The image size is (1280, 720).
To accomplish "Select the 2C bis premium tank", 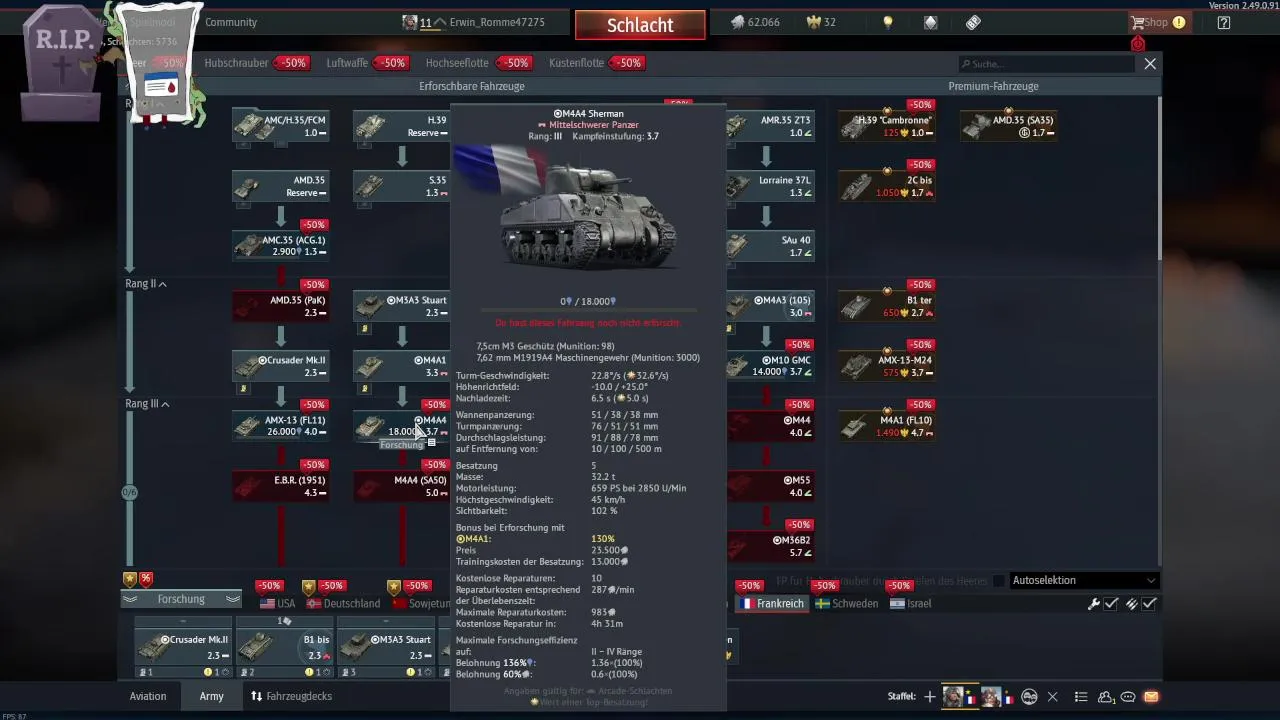I will pyautogui.click(x=886, y=186).
